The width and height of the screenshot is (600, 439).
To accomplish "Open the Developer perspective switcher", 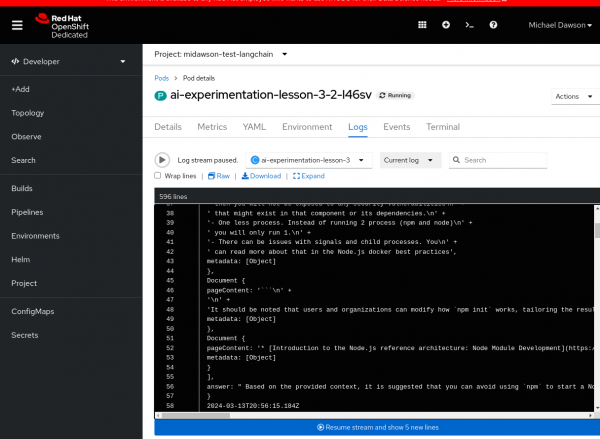I will [68, 62].
